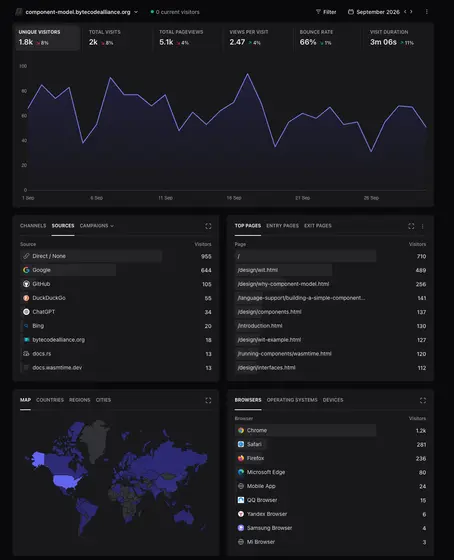Open the /design/wit.html page row
The height and width of the screenshot is (560, 454).
[330, 270]
